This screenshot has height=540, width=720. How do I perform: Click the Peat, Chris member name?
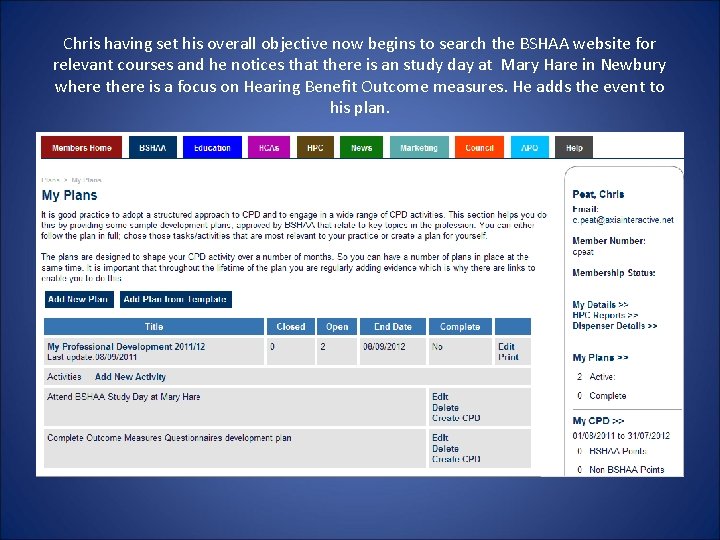tap(598, 194)
